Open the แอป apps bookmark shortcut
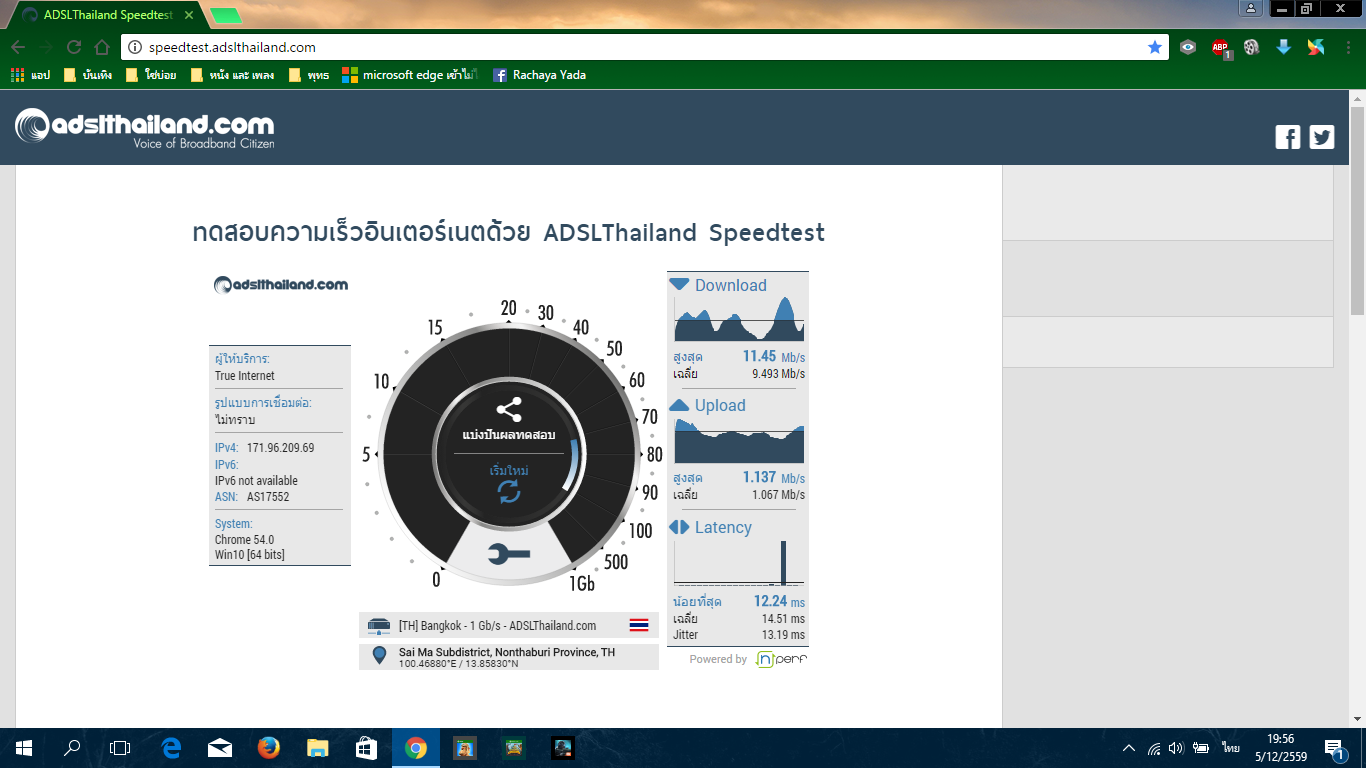The image size is (1366, 768). 30,75
